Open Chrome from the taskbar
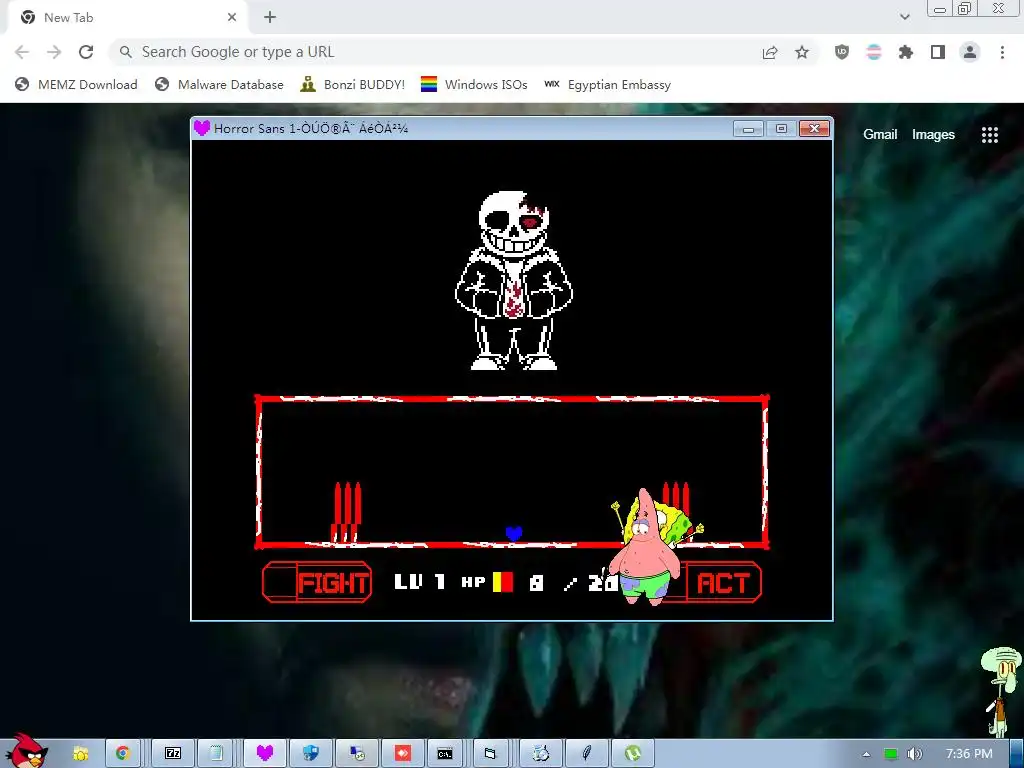The width and height of the screenshot is (1024, 768). (x=123, y=754)
